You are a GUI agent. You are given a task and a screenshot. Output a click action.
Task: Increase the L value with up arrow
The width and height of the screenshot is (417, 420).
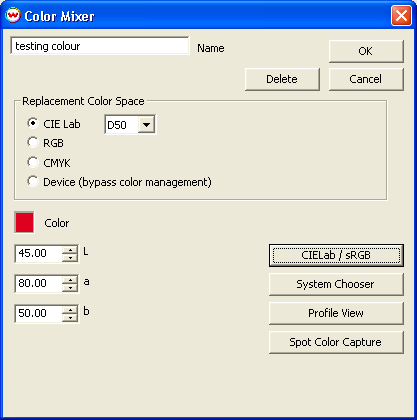point(70,250)
